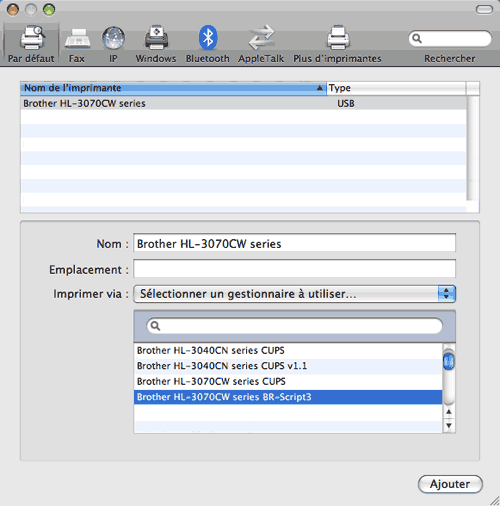Click the toolbar search magnifier icon
Screen dimensions: 500x506
[x=417, y=39]
